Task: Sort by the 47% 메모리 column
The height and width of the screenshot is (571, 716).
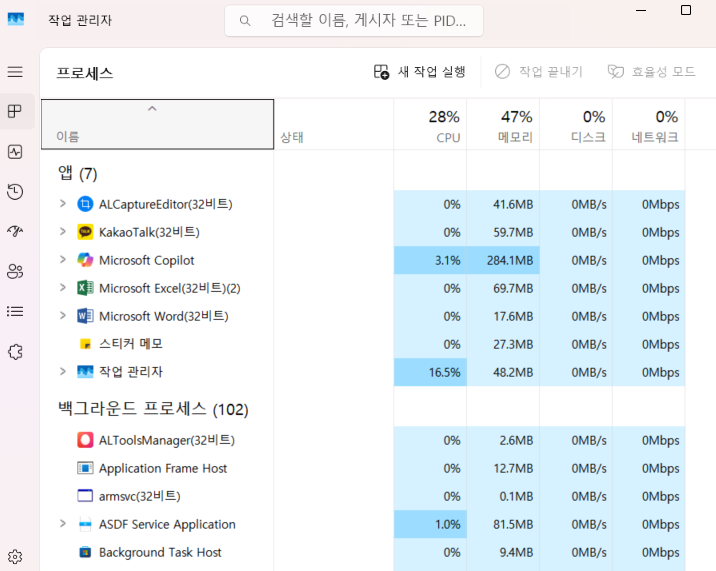Action: tap(503, 124)
